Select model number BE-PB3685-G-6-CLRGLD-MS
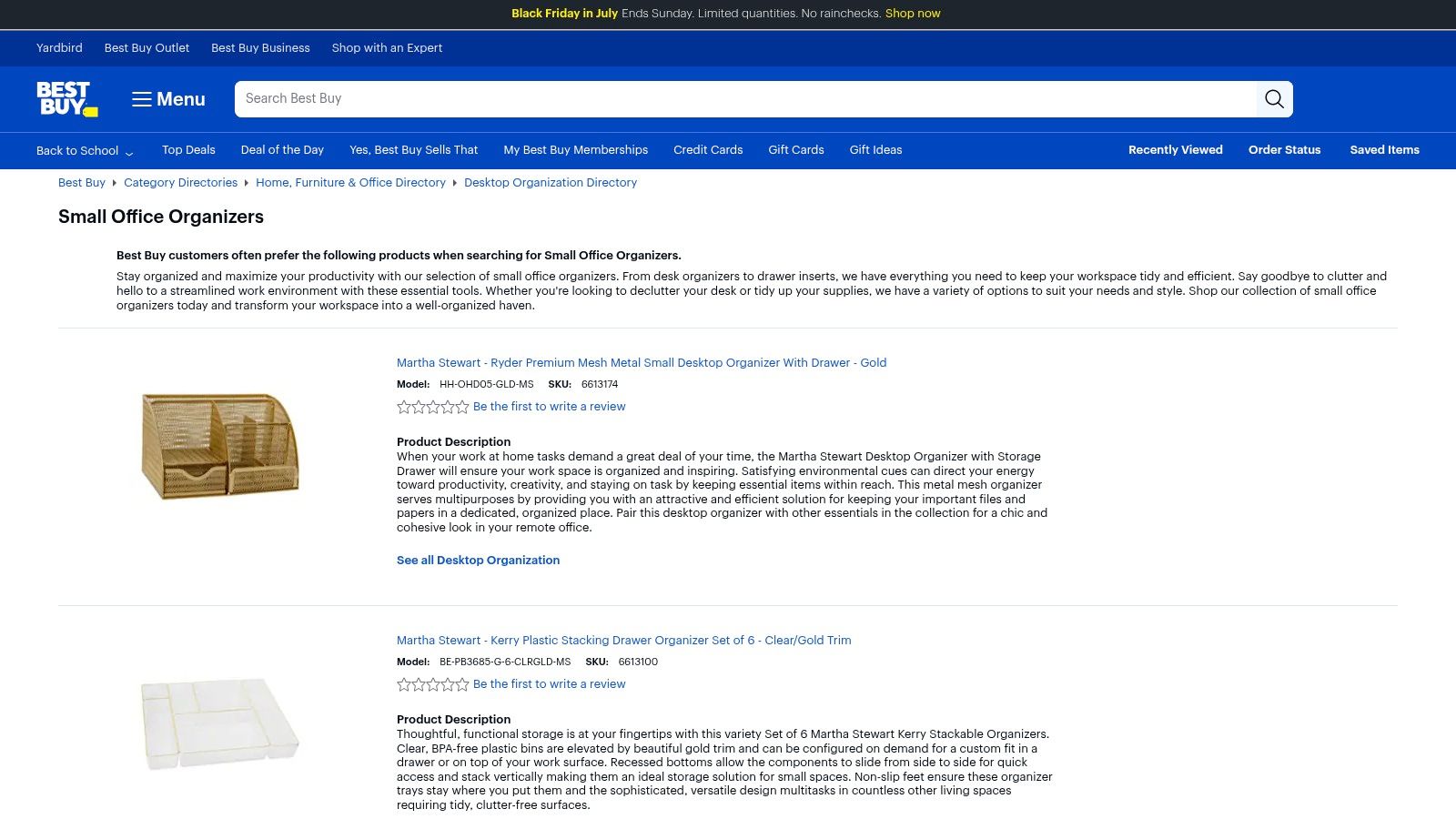This screenshot has height=819, width=1456. click(505, 662)
